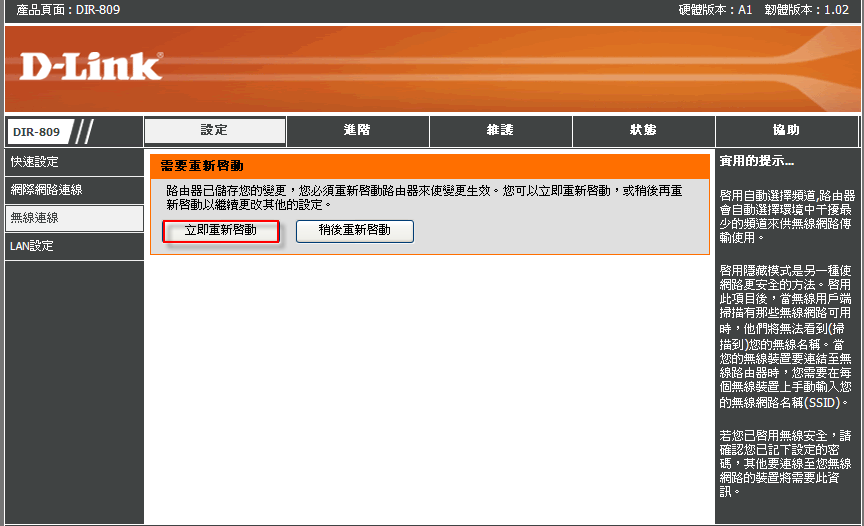Click the 韌體版本 1.02 text
Screen dimensions: 864x526
pos(806,10)
